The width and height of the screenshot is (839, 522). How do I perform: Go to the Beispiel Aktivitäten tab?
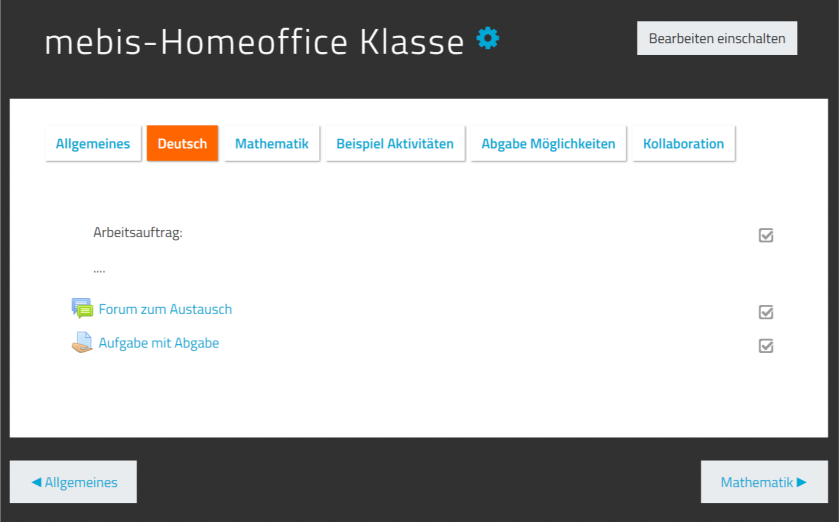pyautogui.click(x=395, y=144)
